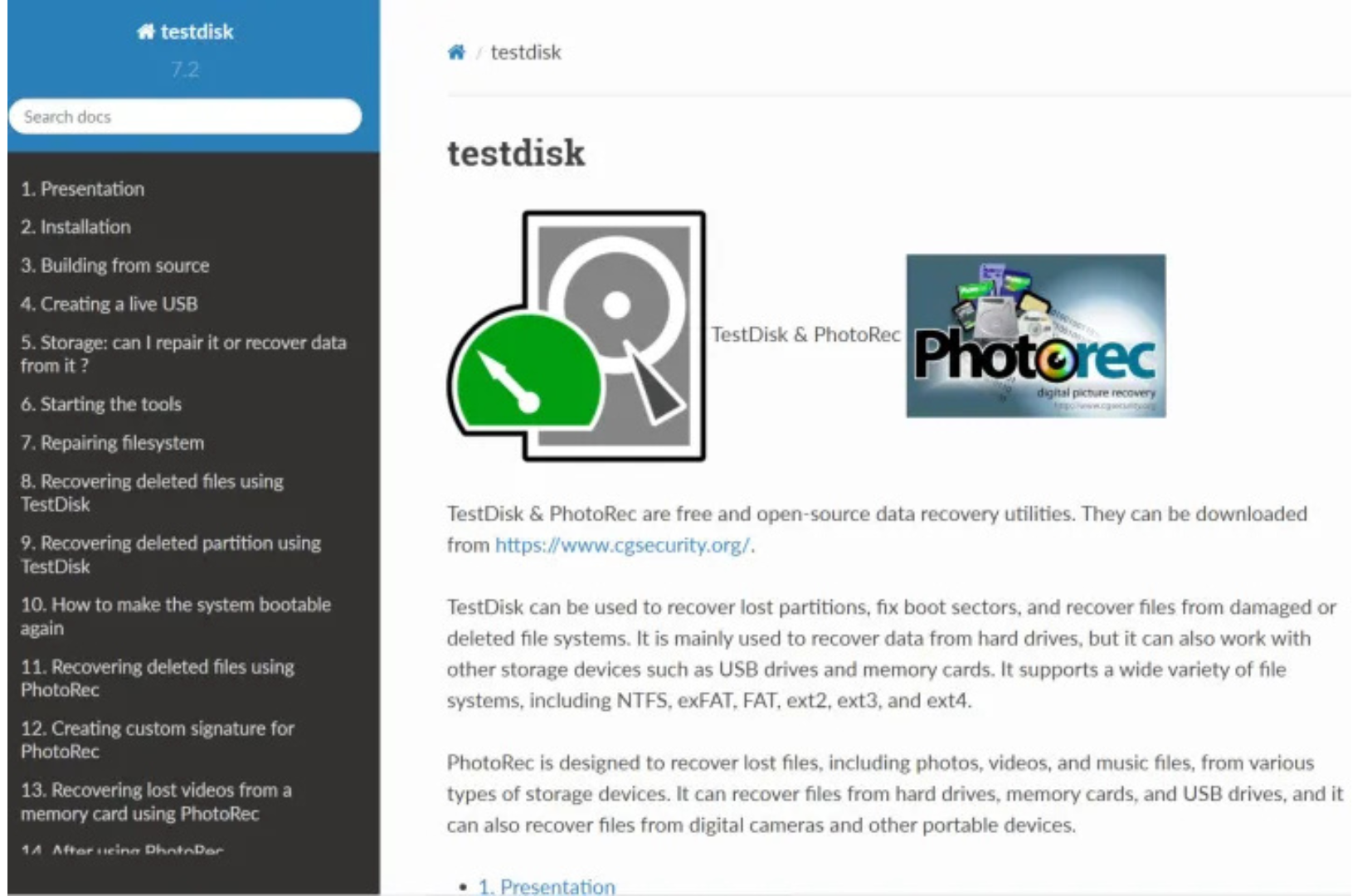Viewport: 1367px width, 896px height.
Task: Go to 9. Recovering deleted partition using TestDisk
Action: click(171, 555)
